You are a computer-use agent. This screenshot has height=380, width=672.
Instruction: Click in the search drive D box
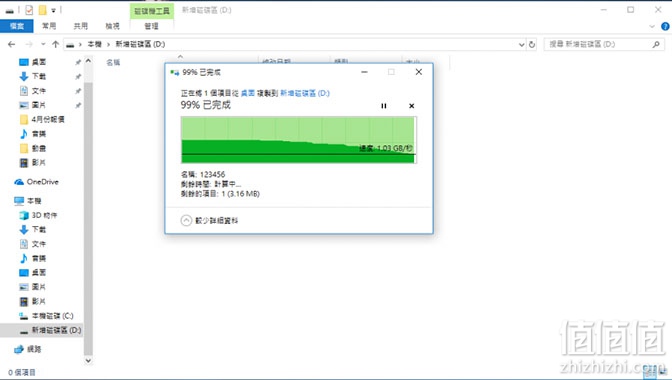603,44
